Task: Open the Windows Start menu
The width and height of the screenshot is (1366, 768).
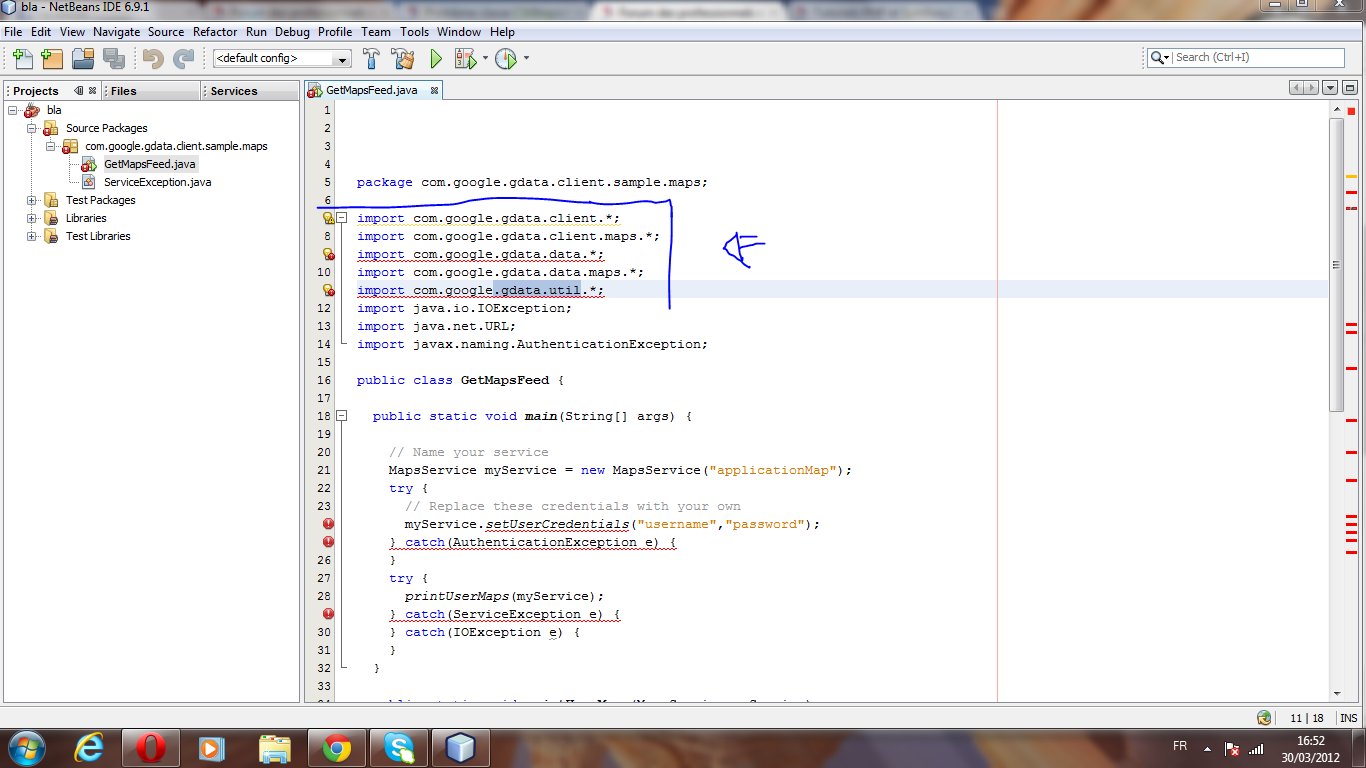Action: coord(26,748)
